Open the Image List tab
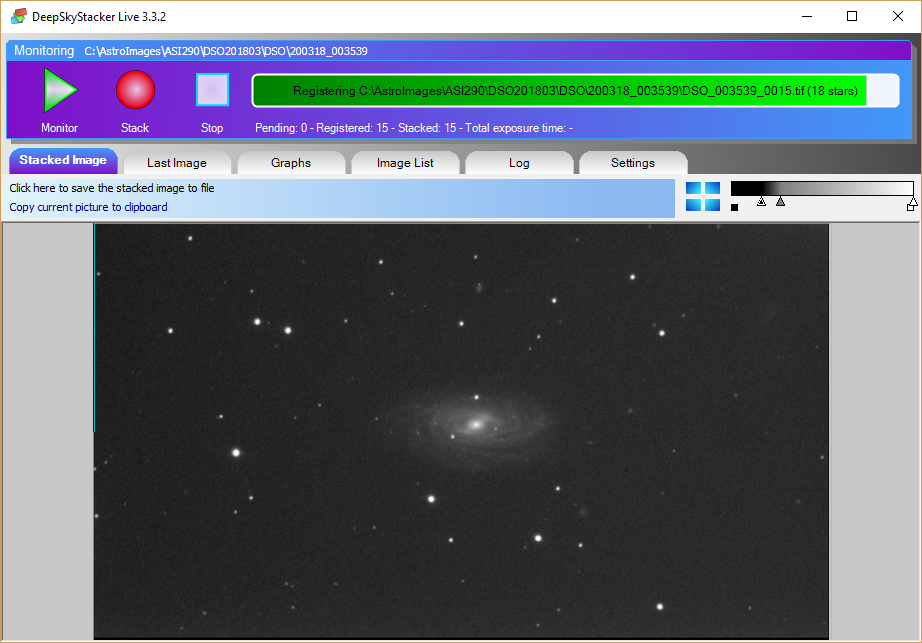 [405, 163]
